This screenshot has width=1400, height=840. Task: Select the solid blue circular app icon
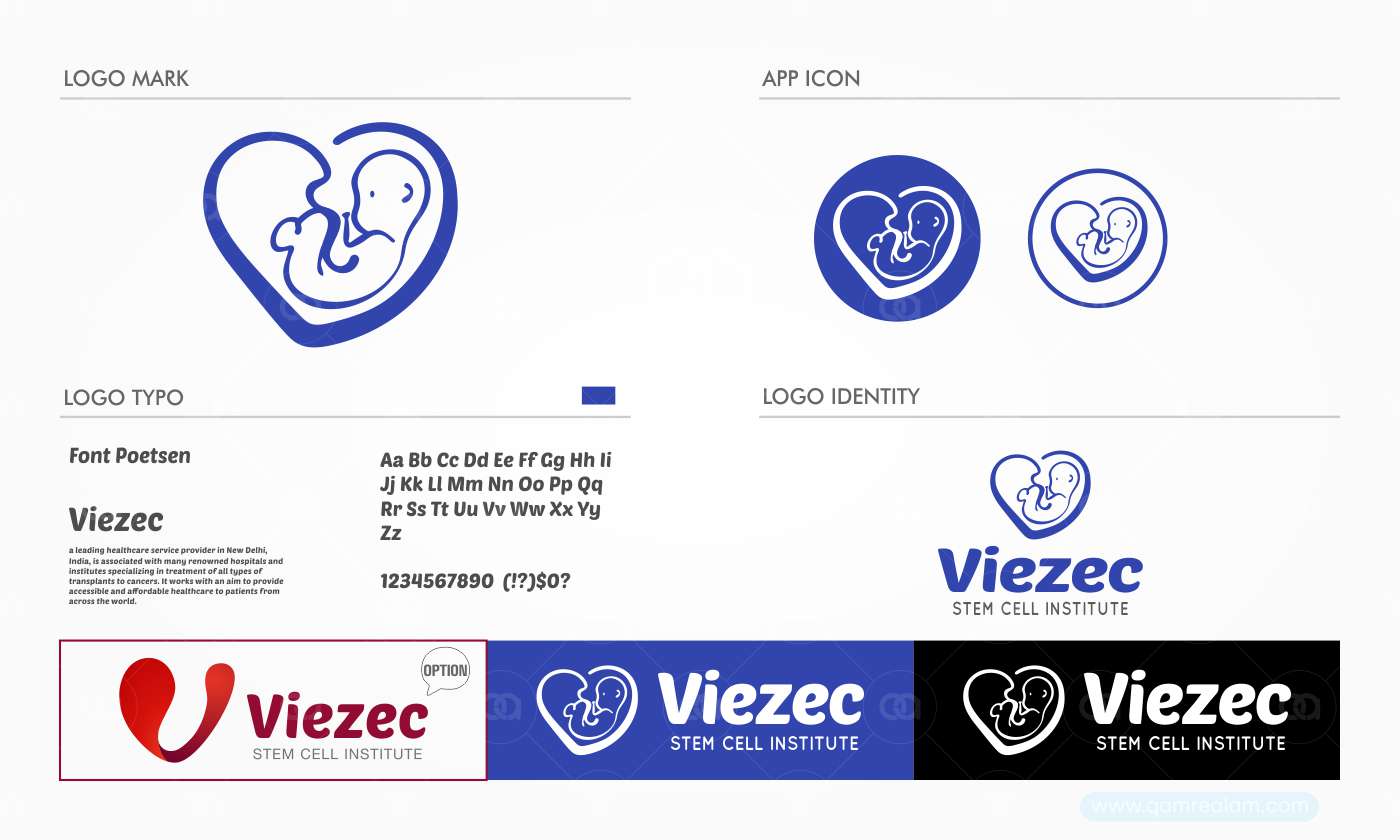tap(897, 238)
